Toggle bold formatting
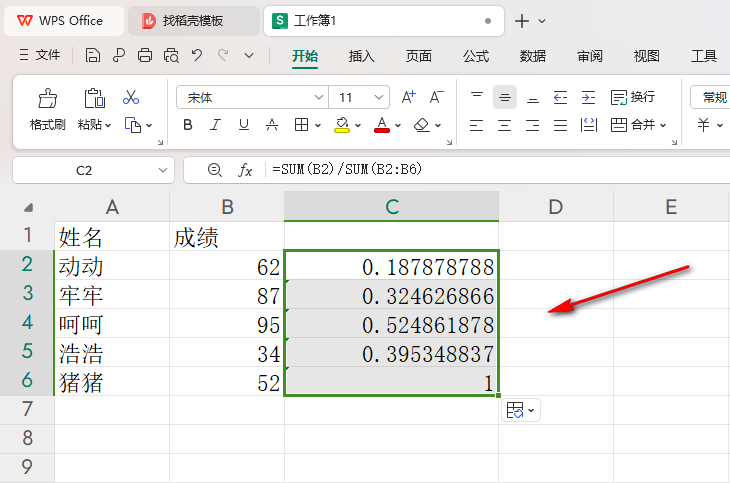Screen dimensions: 730x483 coord(188,125)
